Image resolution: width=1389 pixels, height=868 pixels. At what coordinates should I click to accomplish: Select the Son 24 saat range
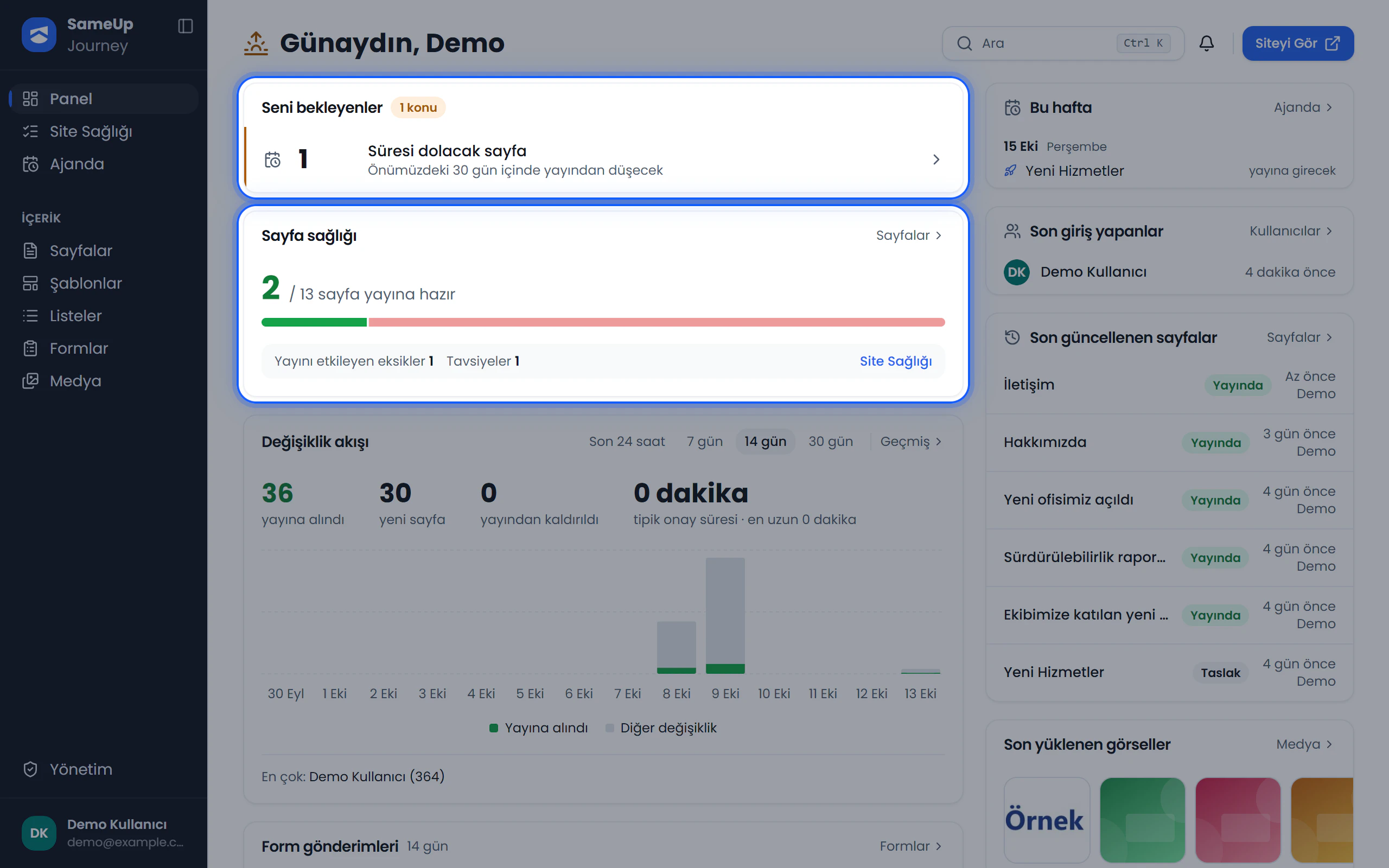[627, 442]
